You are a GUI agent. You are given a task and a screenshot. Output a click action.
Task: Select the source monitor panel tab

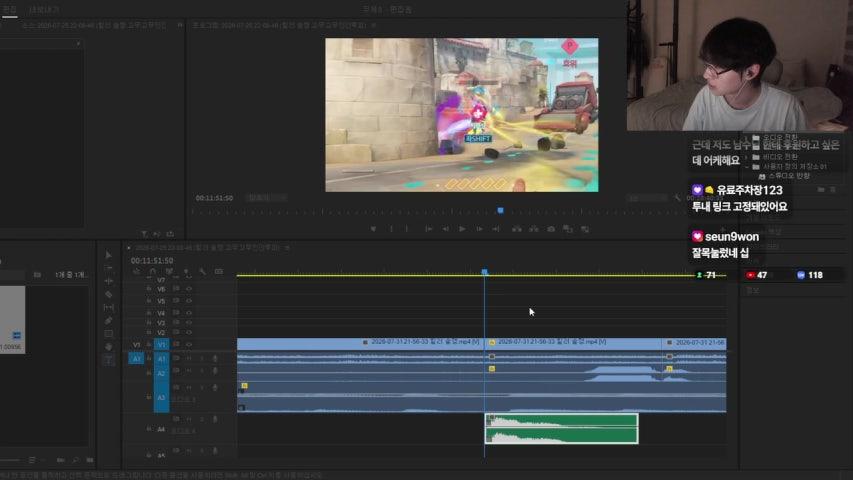94,25
